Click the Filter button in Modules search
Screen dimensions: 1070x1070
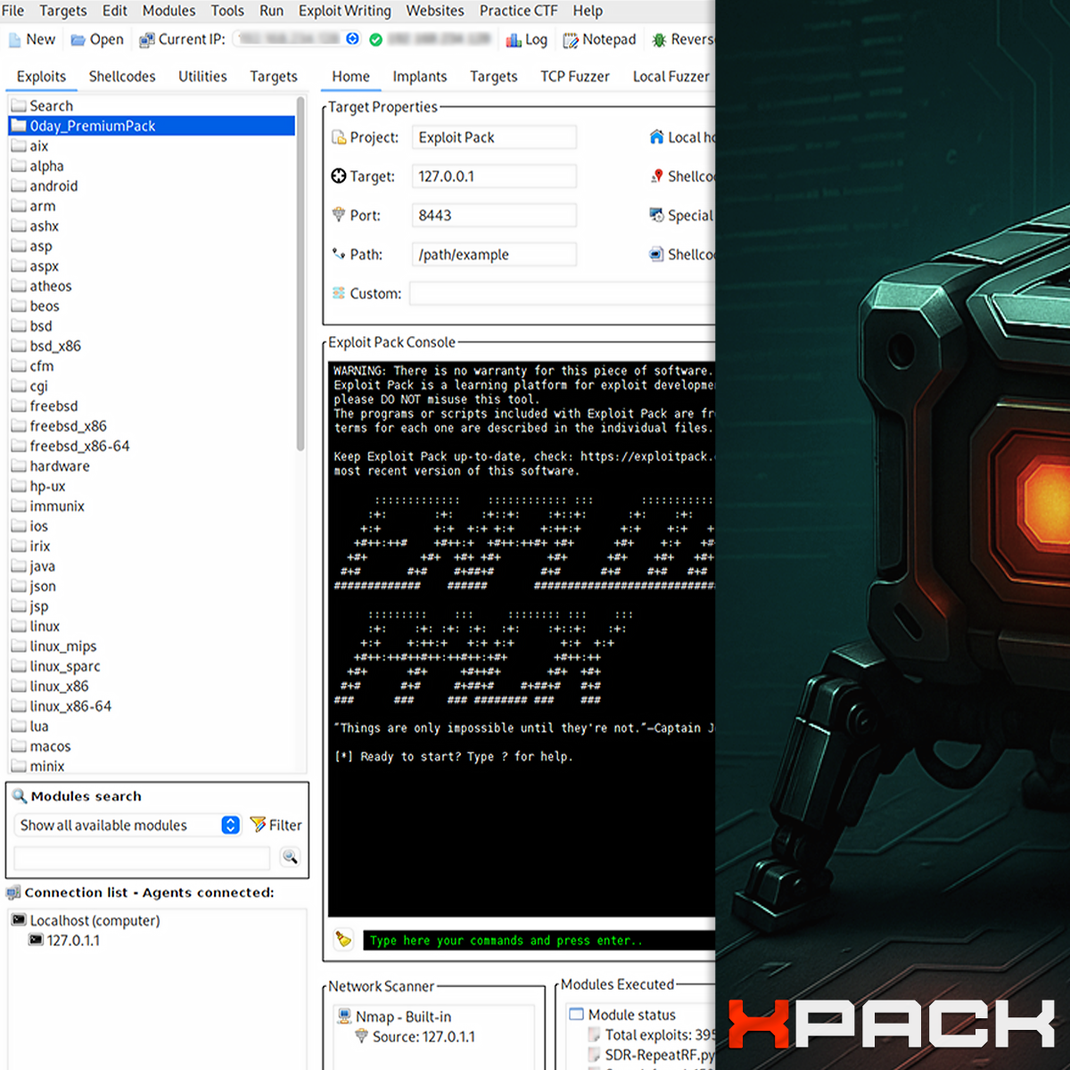click(x=275, y=825)
